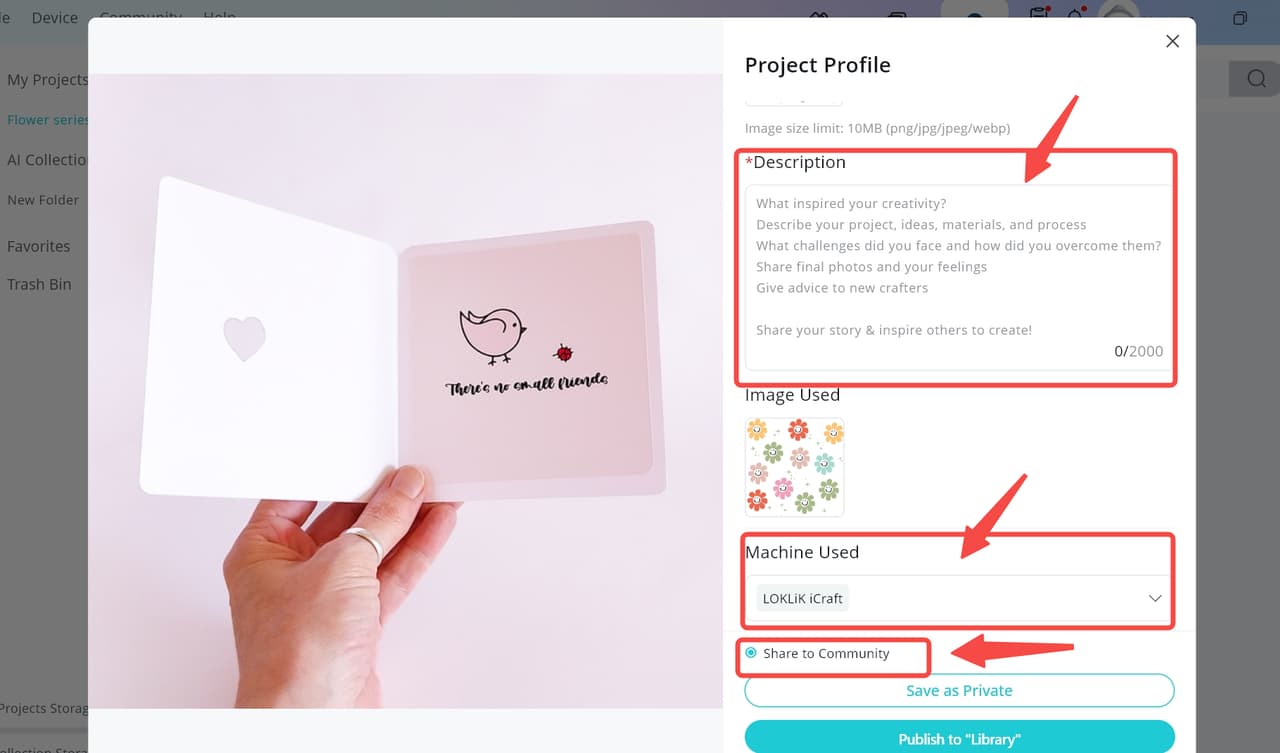Click the search magnifier icon

tap(1257, 79)
